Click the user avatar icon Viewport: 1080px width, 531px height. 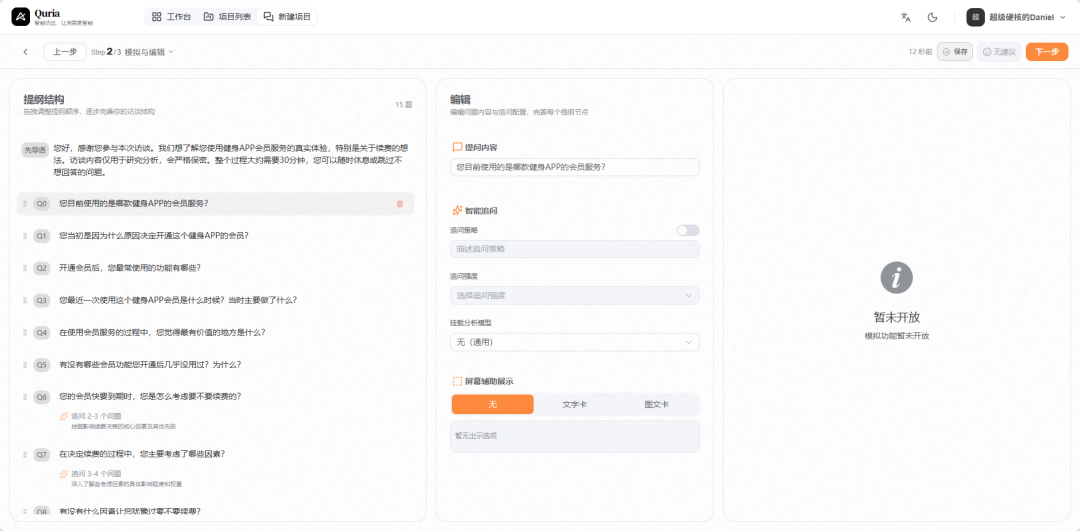pos(975,17)
